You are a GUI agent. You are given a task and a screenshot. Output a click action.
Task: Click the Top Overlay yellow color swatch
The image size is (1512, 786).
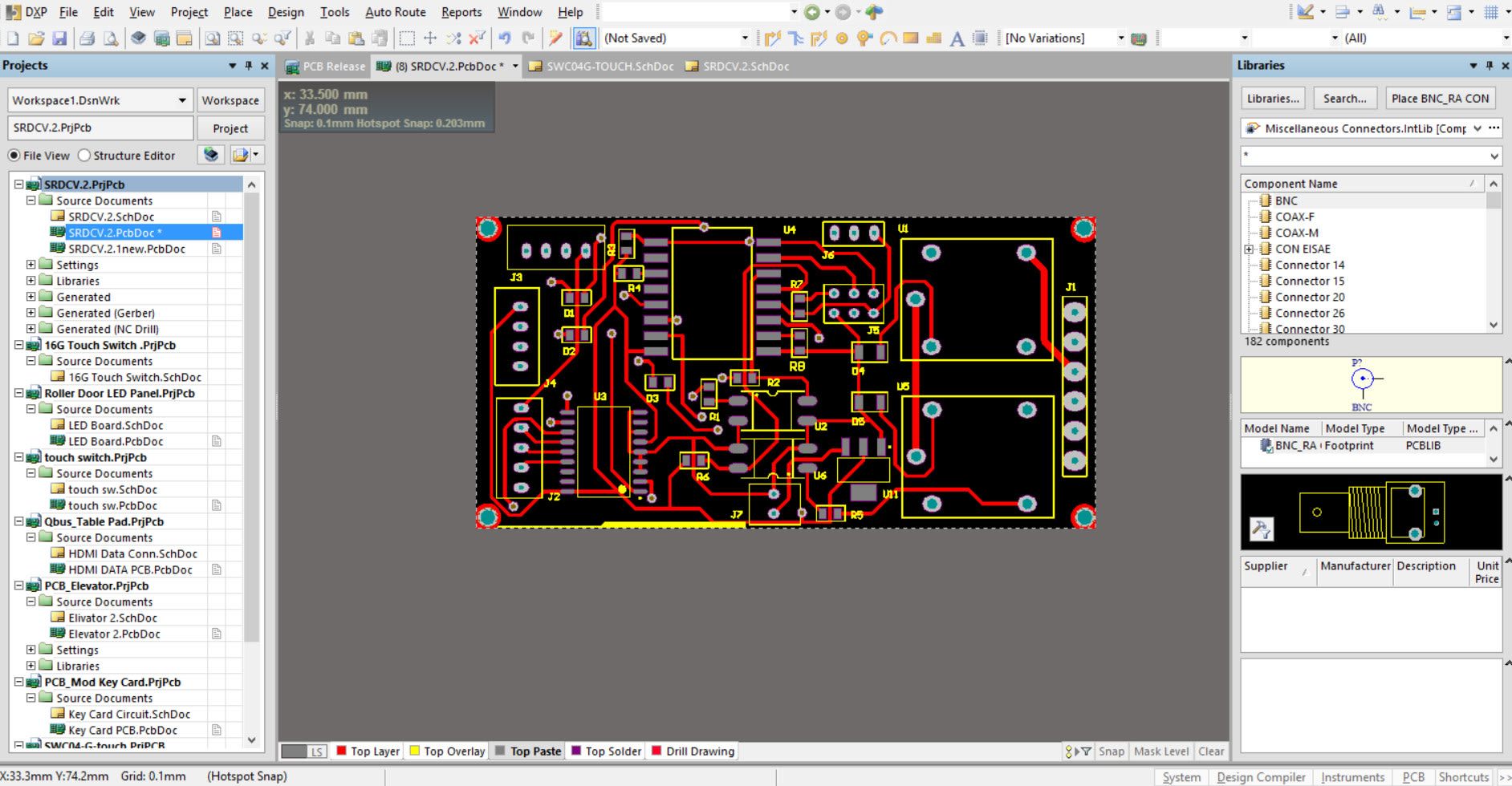[x=415, y=752]
